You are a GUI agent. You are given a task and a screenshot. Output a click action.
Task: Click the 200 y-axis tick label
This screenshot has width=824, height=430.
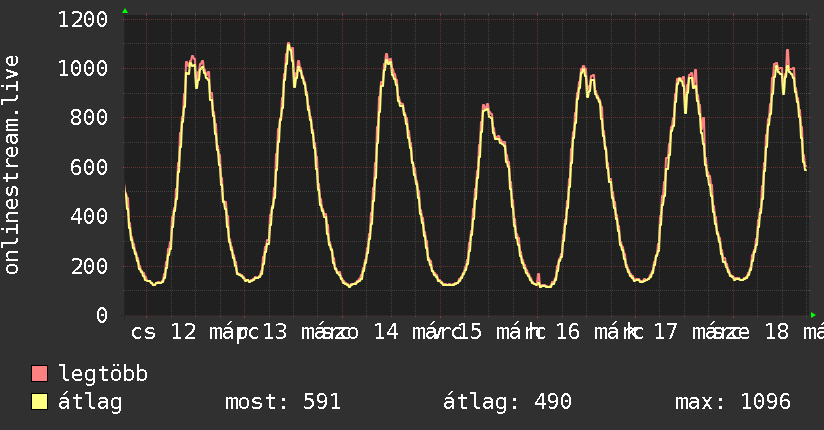[x=88, y=266]
